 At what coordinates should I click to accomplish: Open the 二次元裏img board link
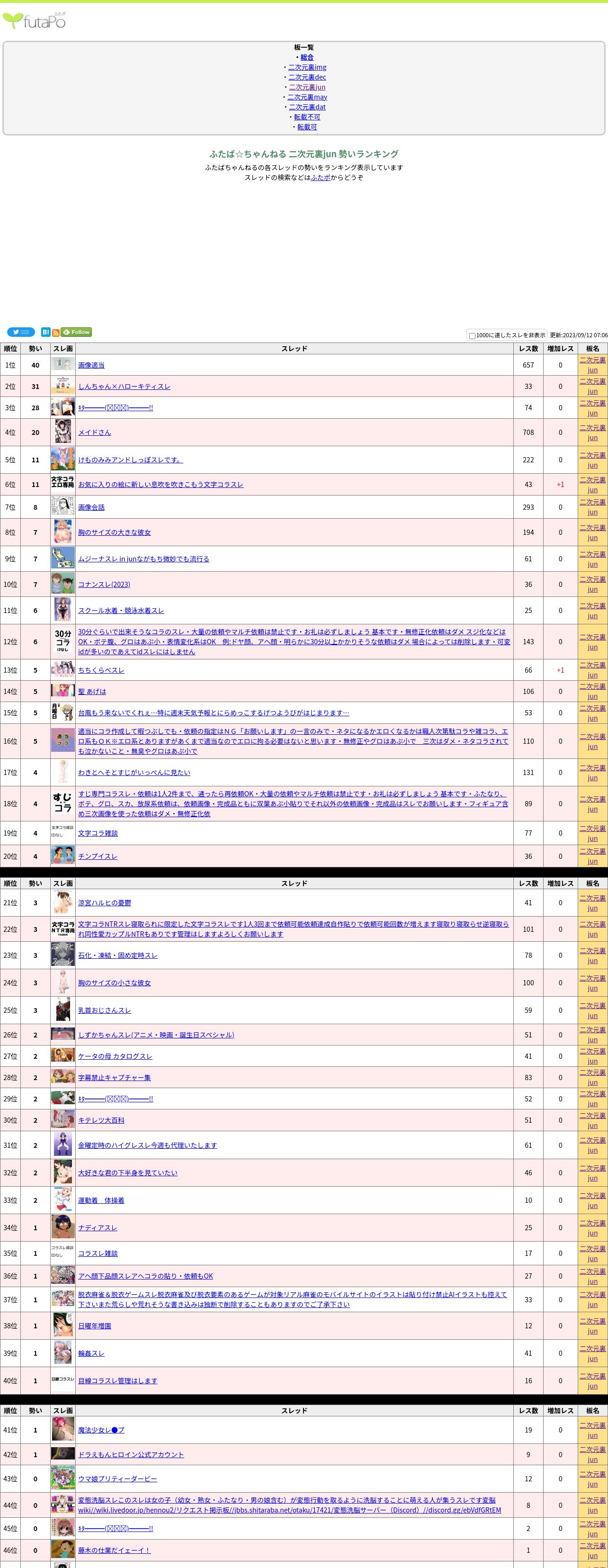pyautogui.click(x=307, y=67)
